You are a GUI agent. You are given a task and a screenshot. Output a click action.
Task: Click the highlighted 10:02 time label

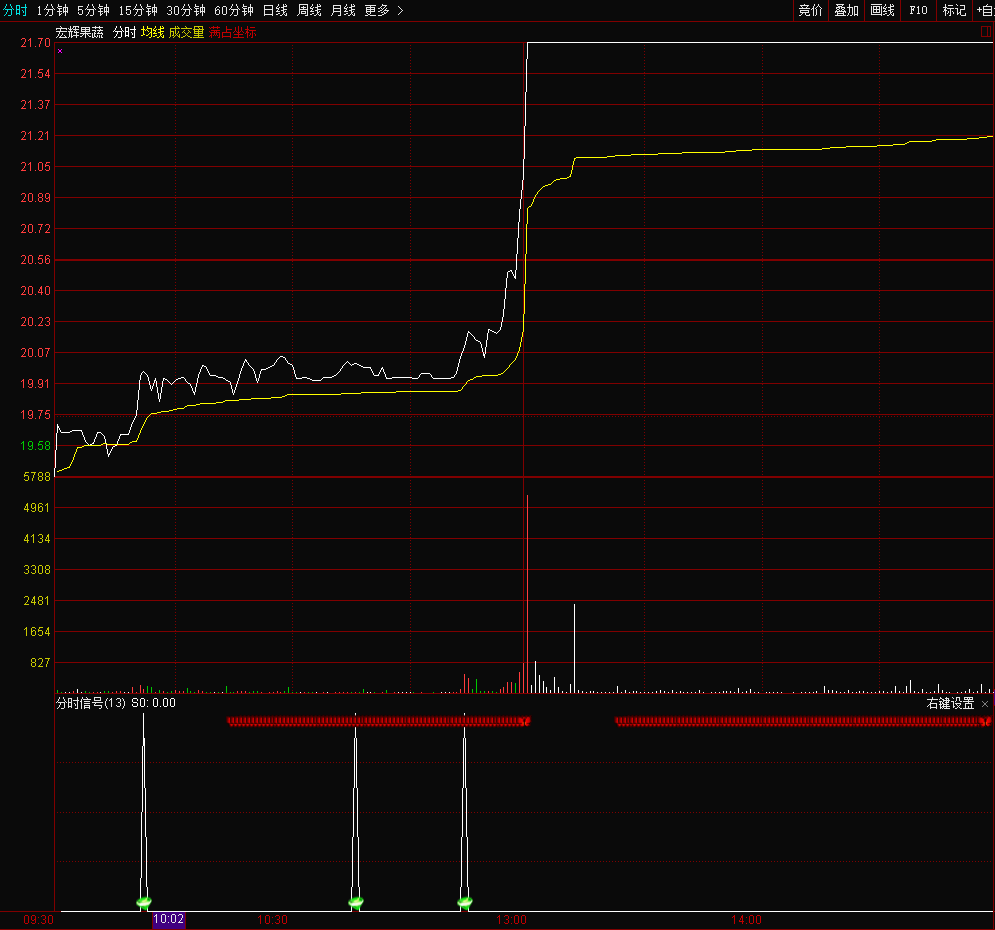(x=169, y=919)
